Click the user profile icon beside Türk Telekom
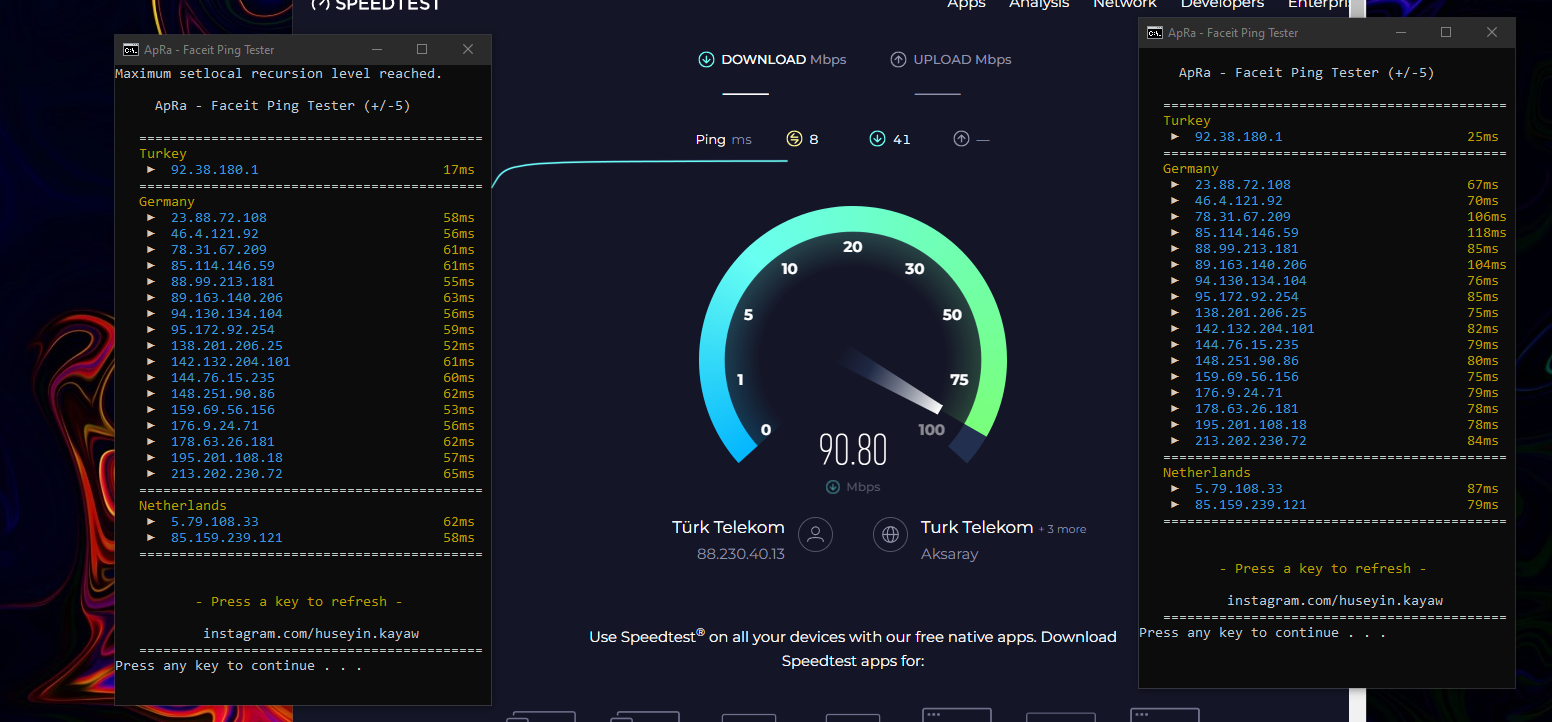Screen dimensions: 1552x722 click(x=815, y=534)
